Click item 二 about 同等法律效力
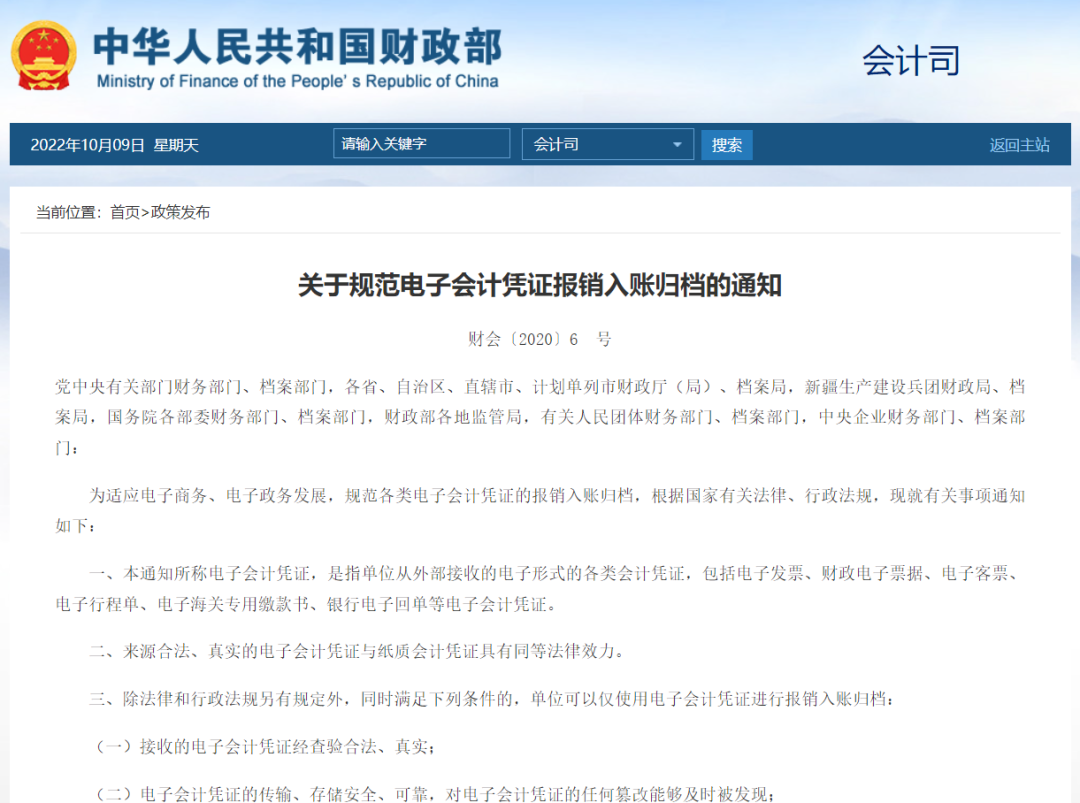 (356, 651)
